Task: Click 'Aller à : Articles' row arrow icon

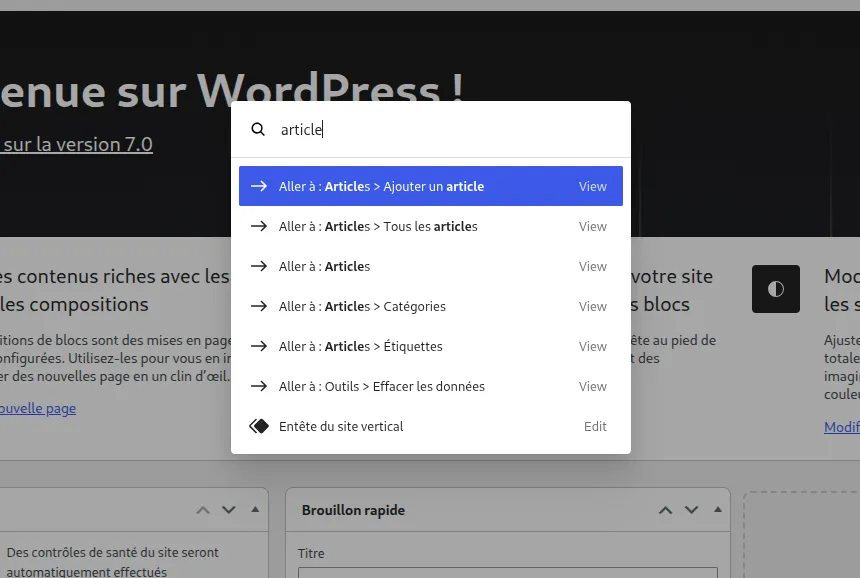Action: (259, 267)
